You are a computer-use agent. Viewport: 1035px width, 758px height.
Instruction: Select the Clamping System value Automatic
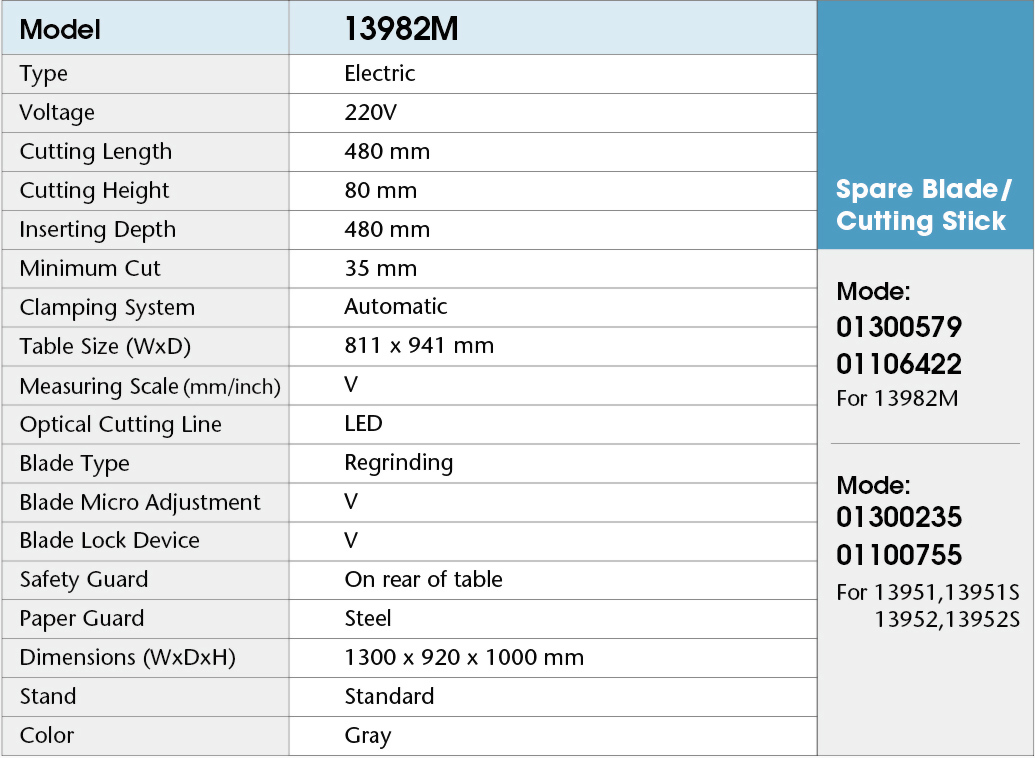click(x=396, y=307)
